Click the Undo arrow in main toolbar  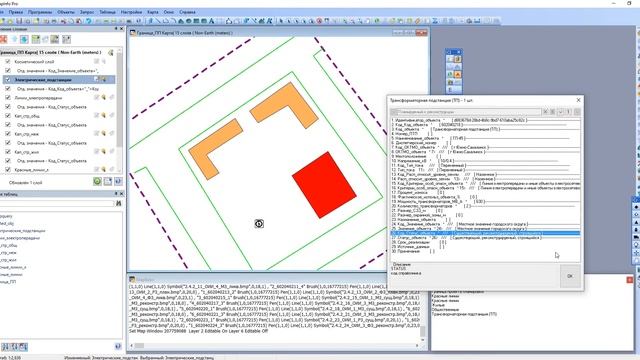point(88,21)
